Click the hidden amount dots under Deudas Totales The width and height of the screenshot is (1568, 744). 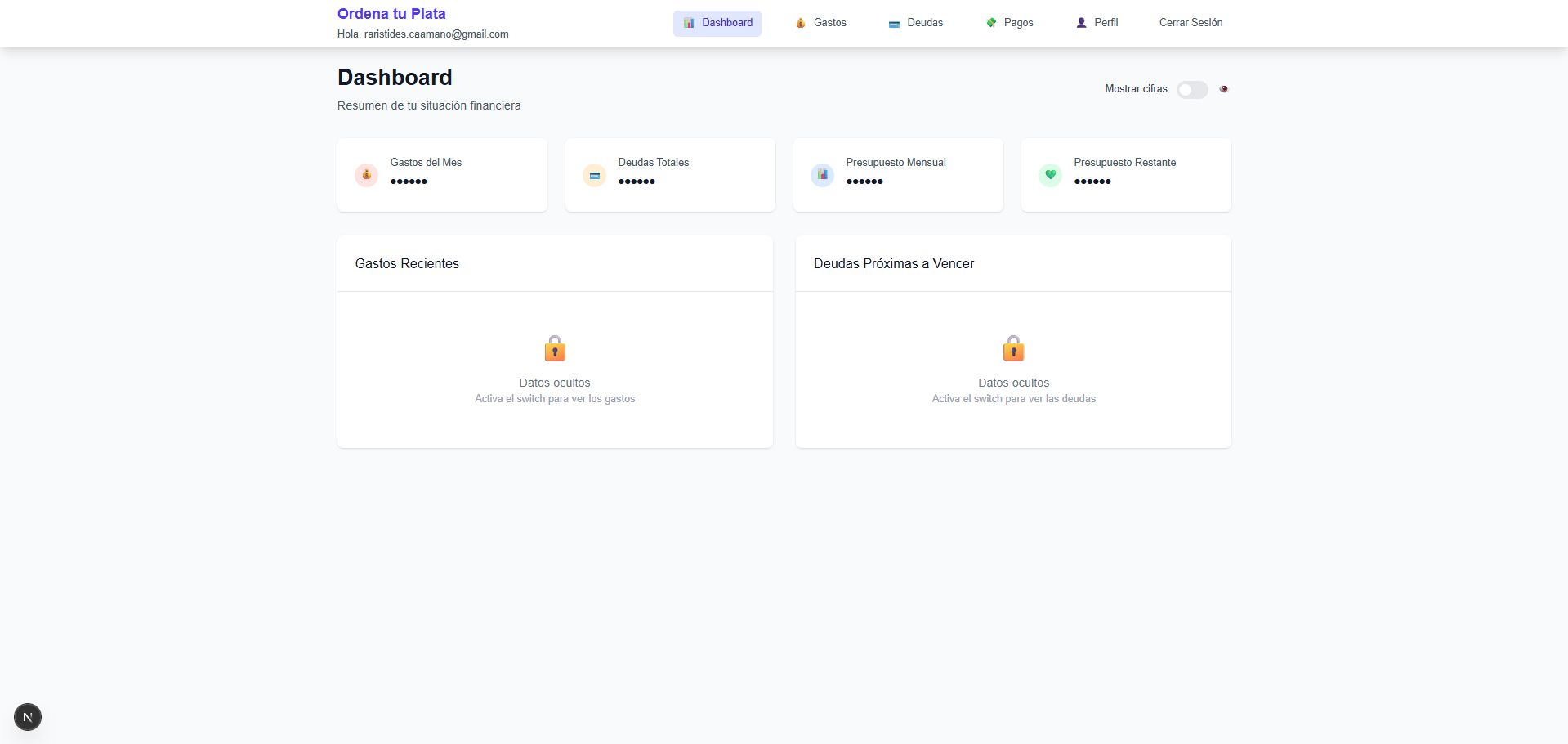coord(637,182)
